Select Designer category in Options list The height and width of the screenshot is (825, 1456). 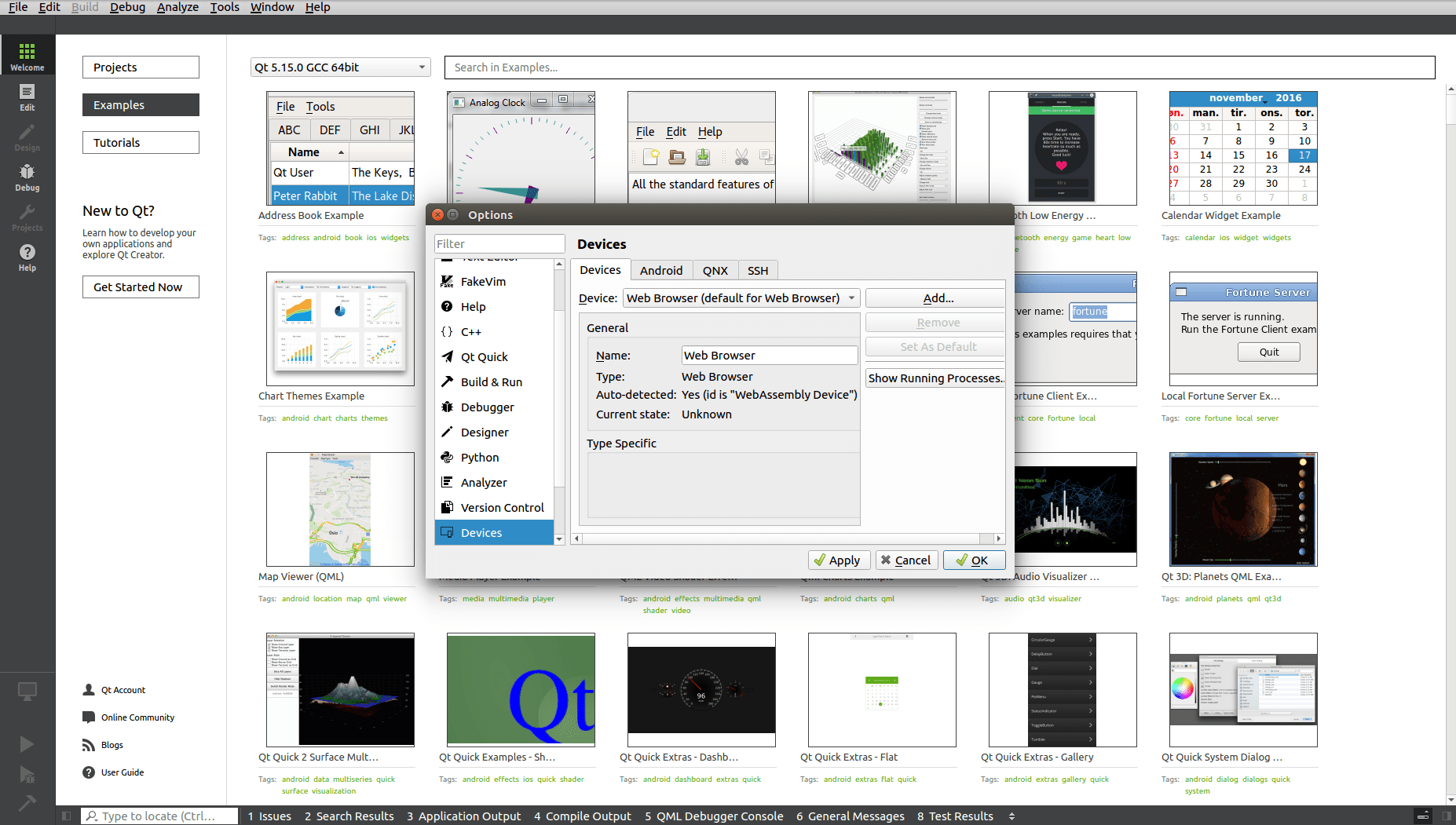pyautogui.click(x=494, y=433)
